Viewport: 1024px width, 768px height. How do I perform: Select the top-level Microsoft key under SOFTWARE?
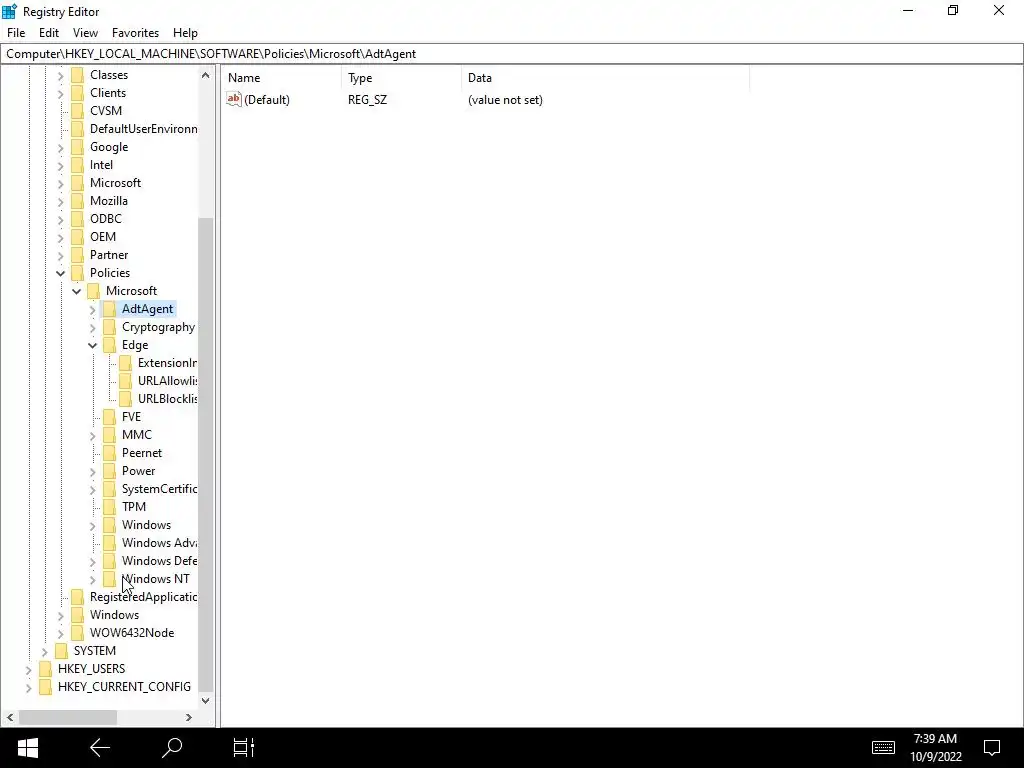coord(116,183)
